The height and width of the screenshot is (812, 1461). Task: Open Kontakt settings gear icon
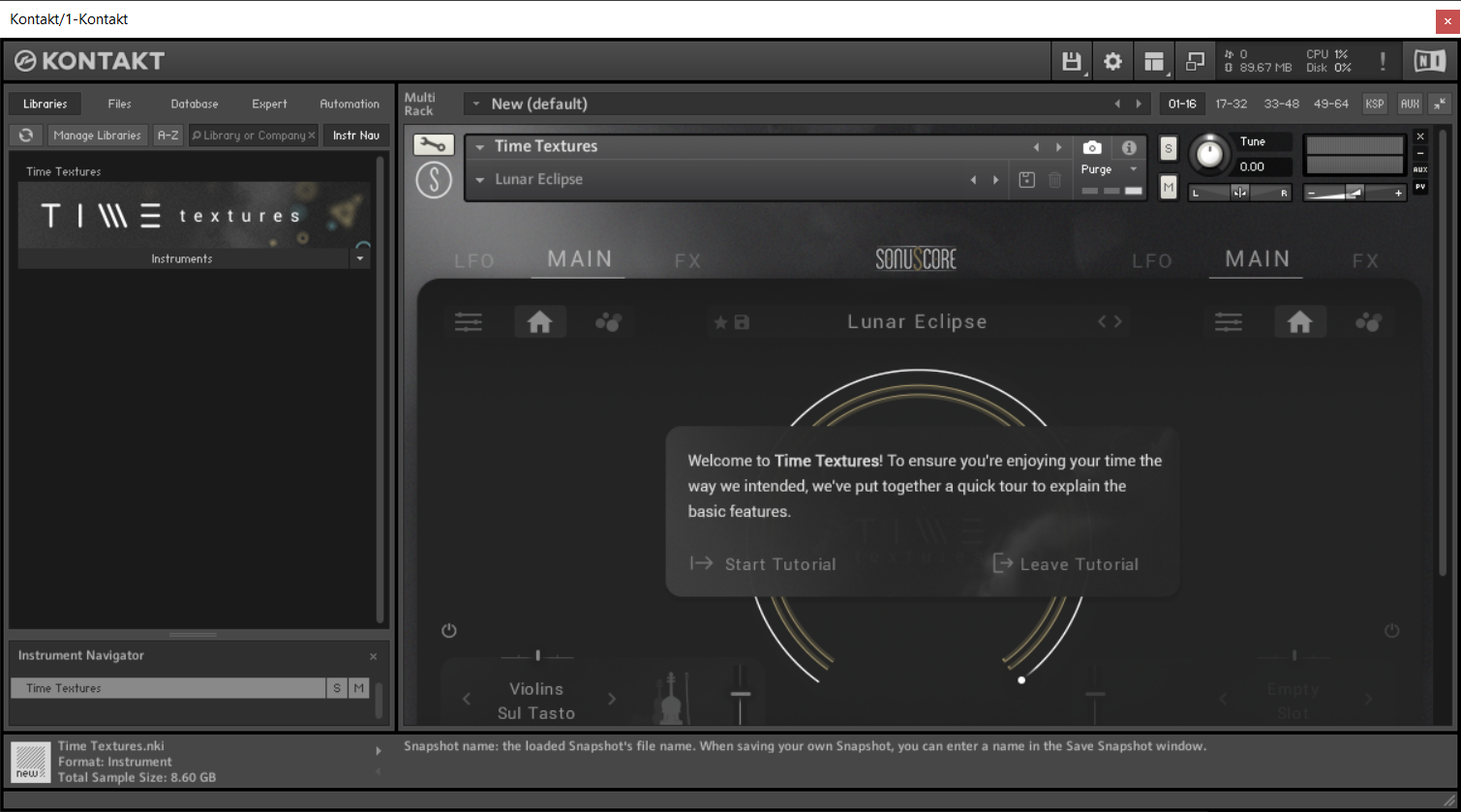click(x=1112, y=62)
